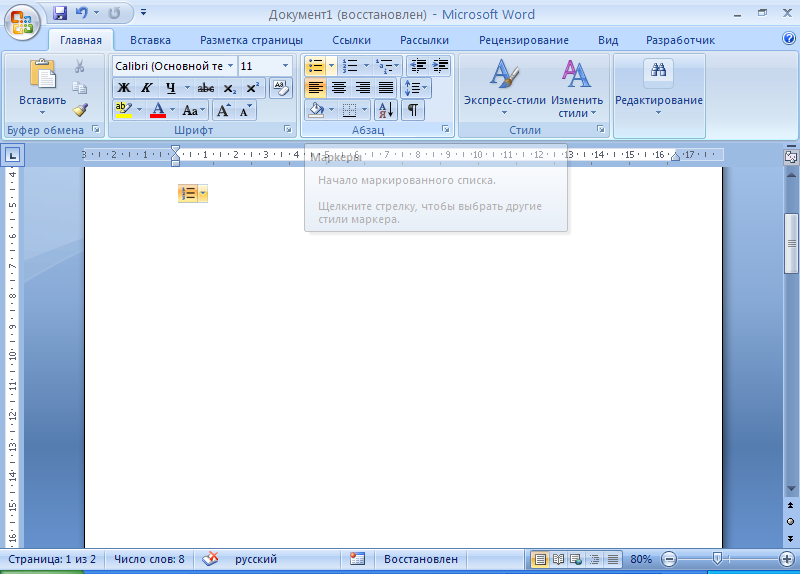Toggle strikethrough abc formatting
The image size is (800, 574).
(206, 88)
